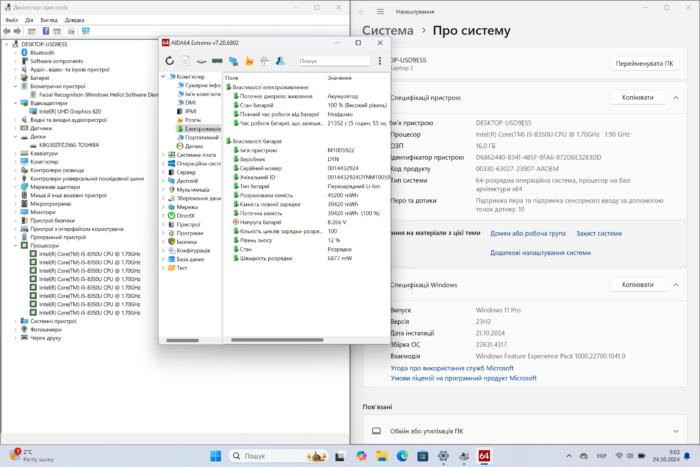Open Домен або робоча група link
700x467 pixels.
(x=528, y=234)
